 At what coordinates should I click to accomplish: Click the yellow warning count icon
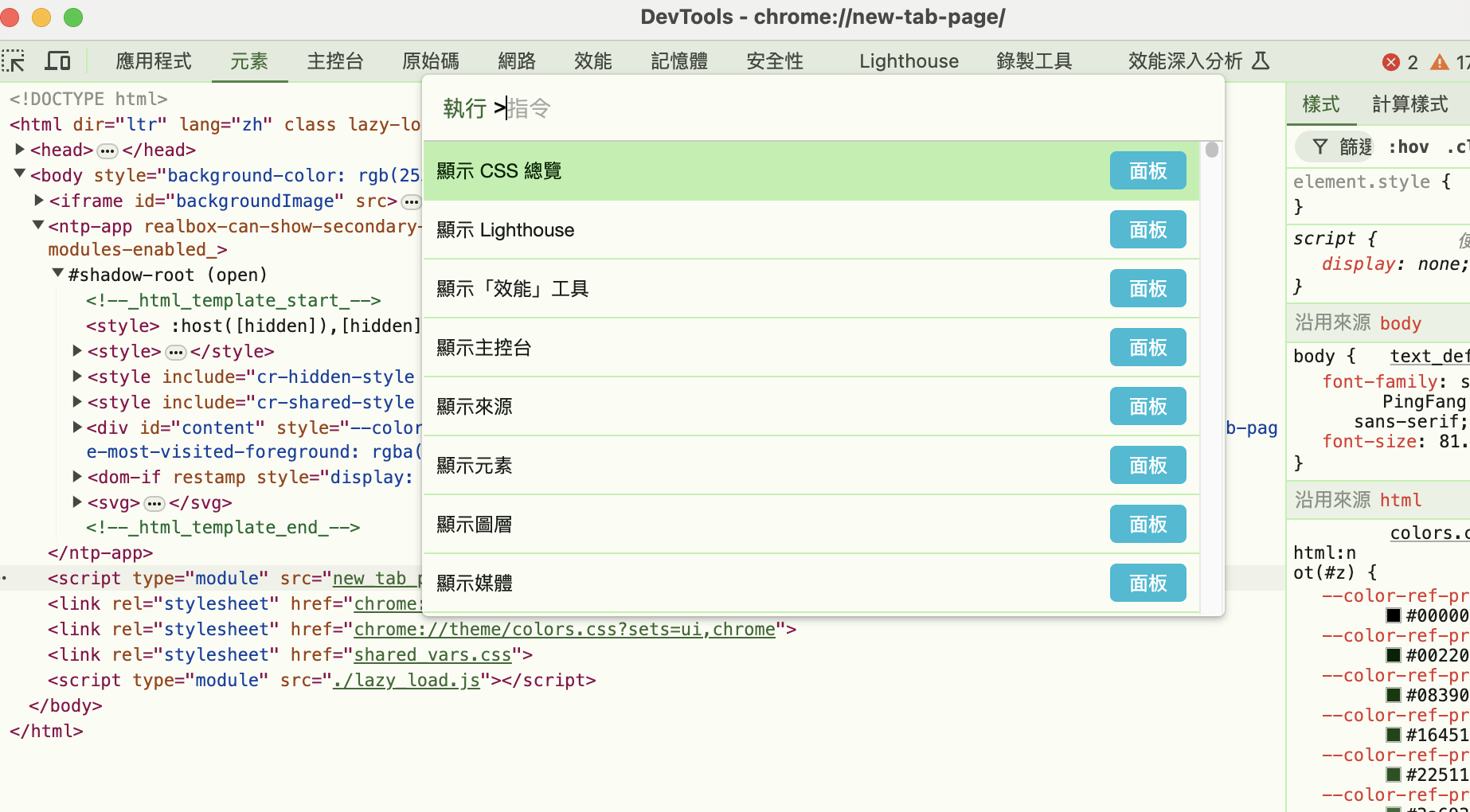tap(1440, 62)
